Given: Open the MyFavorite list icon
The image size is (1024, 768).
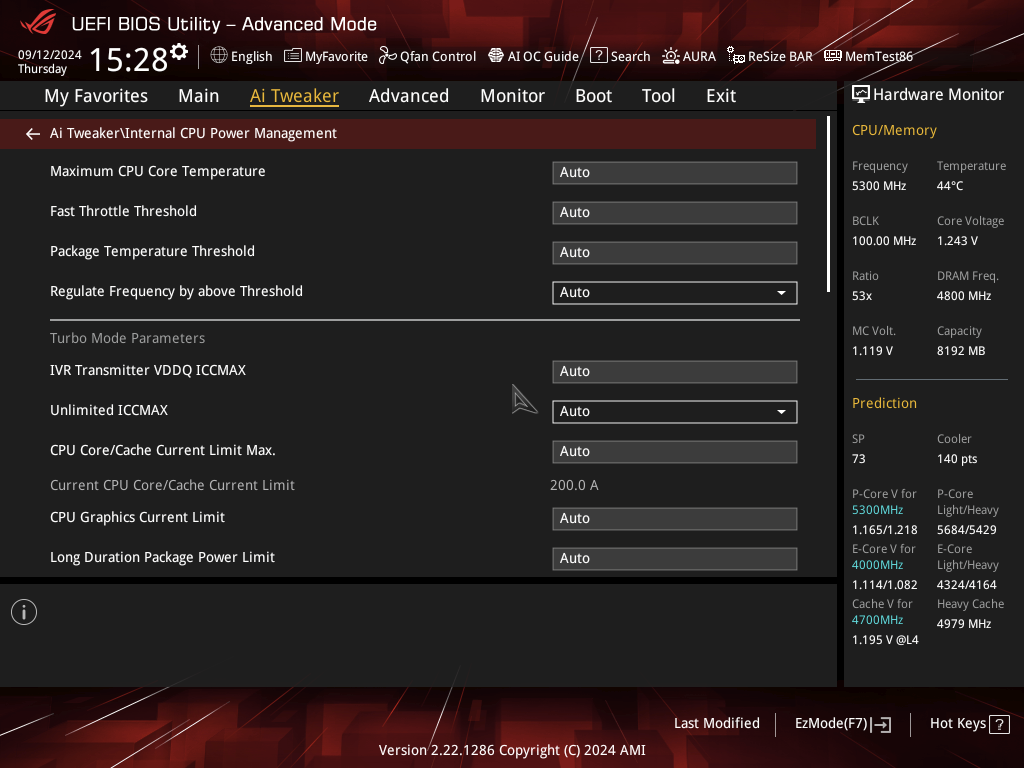Looking at the screenshot, I should coord(293,56).
